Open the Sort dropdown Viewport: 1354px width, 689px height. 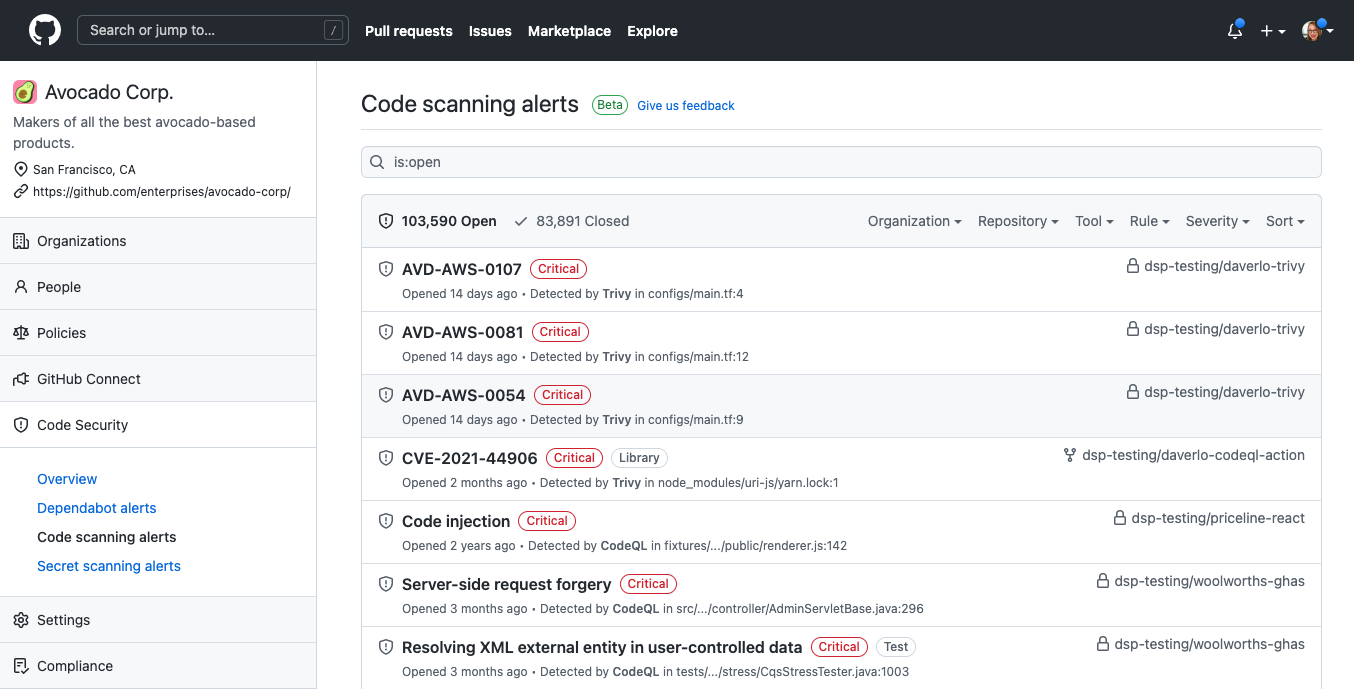pyautogui.click(x=1284, y=221)
